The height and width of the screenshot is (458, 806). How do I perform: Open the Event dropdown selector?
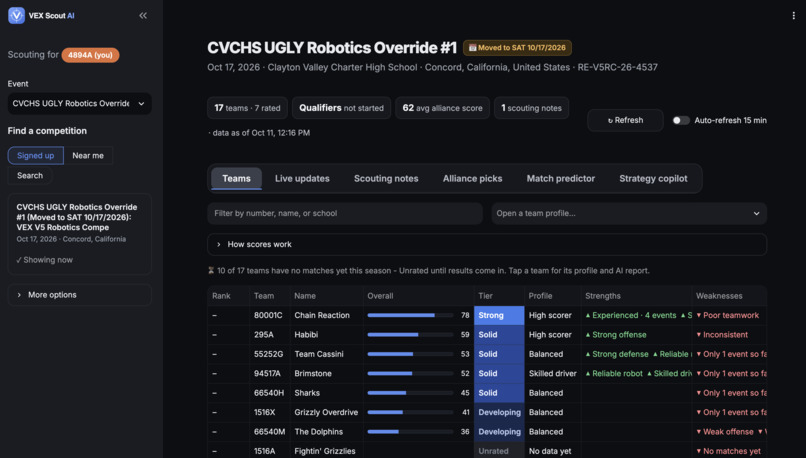(79, 103)
